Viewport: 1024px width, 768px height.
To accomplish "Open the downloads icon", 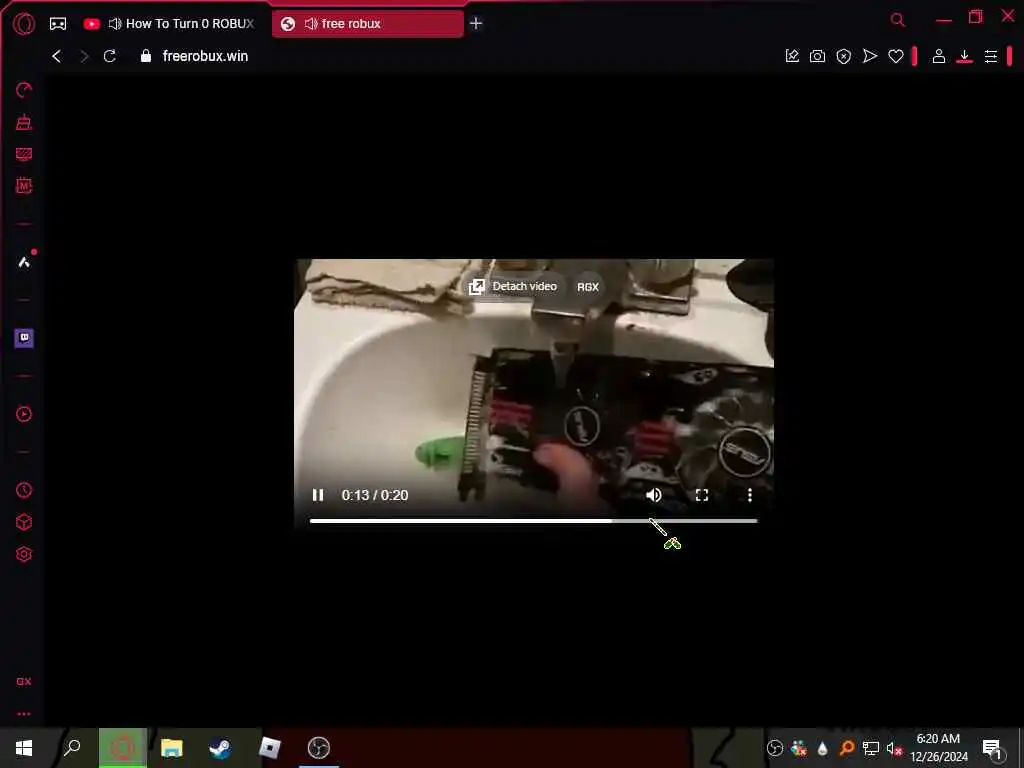I will point(965,57).
